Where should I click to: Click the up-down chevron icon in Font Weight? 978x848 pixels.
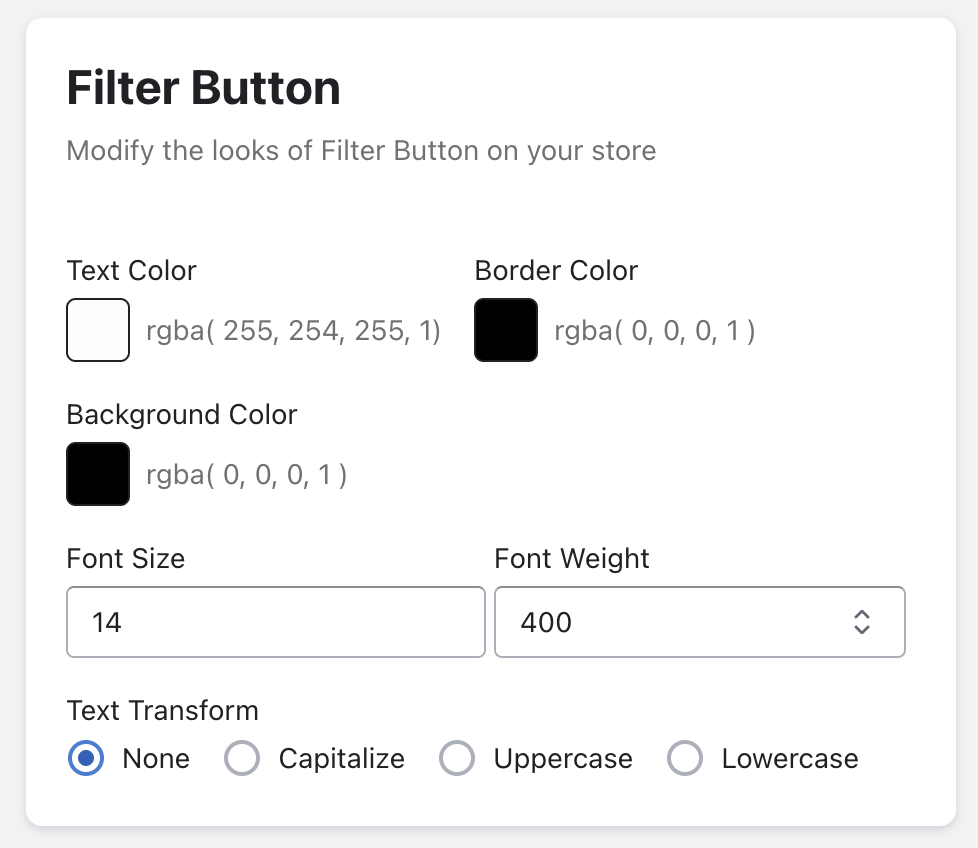(862, 622)
